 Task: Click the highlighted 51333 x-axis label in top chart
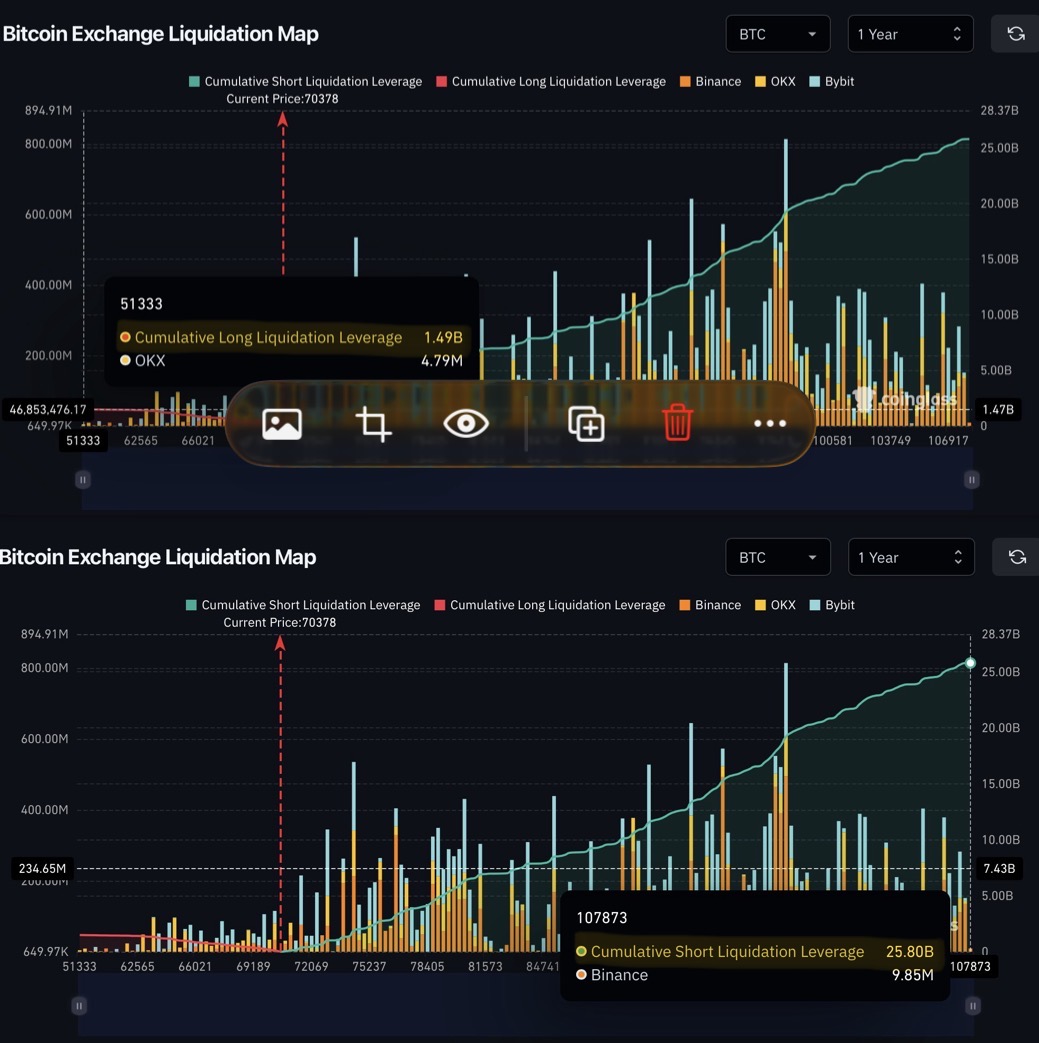(83, 440)
